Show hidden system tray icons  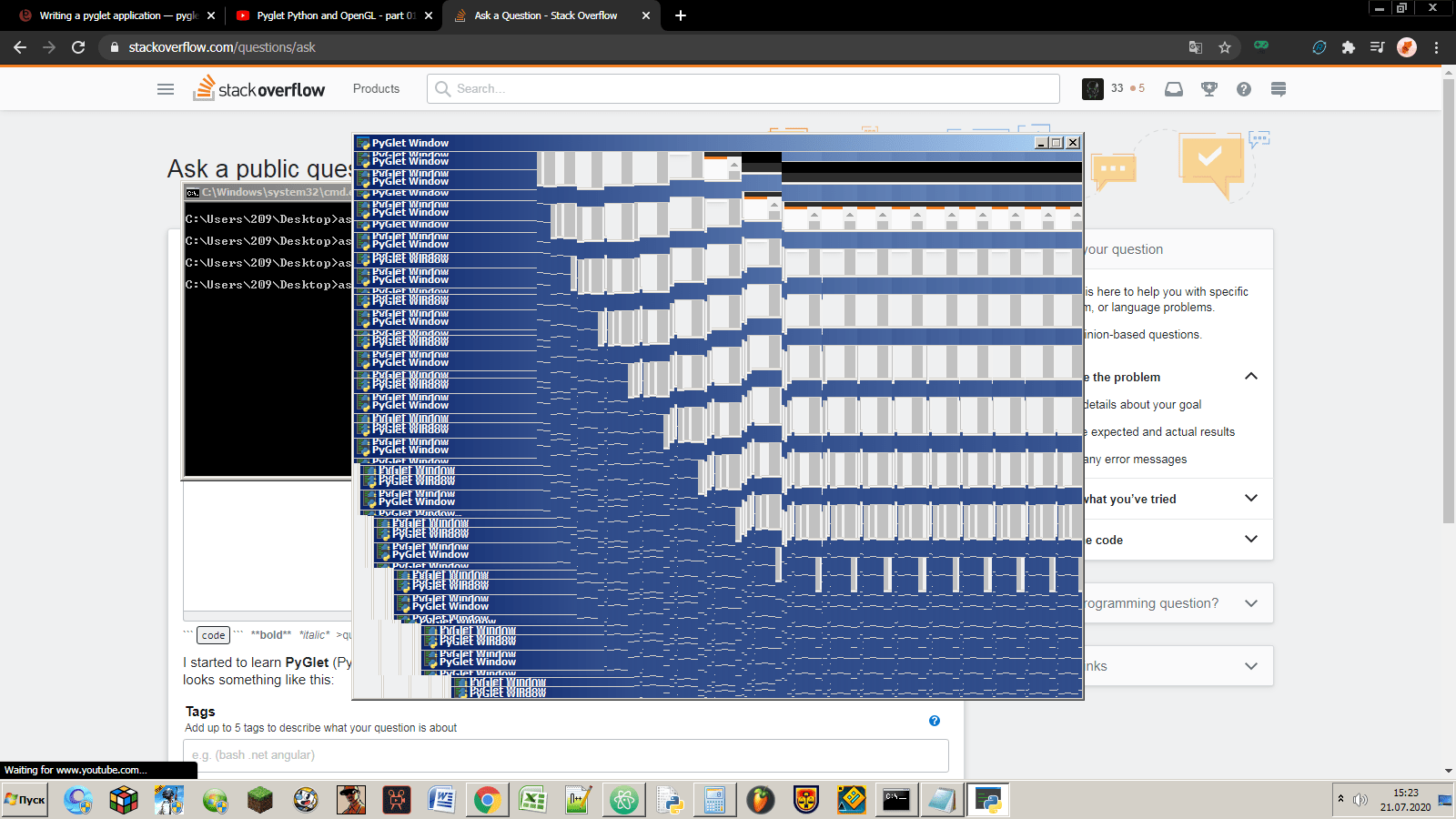[x=1340, y=799]
